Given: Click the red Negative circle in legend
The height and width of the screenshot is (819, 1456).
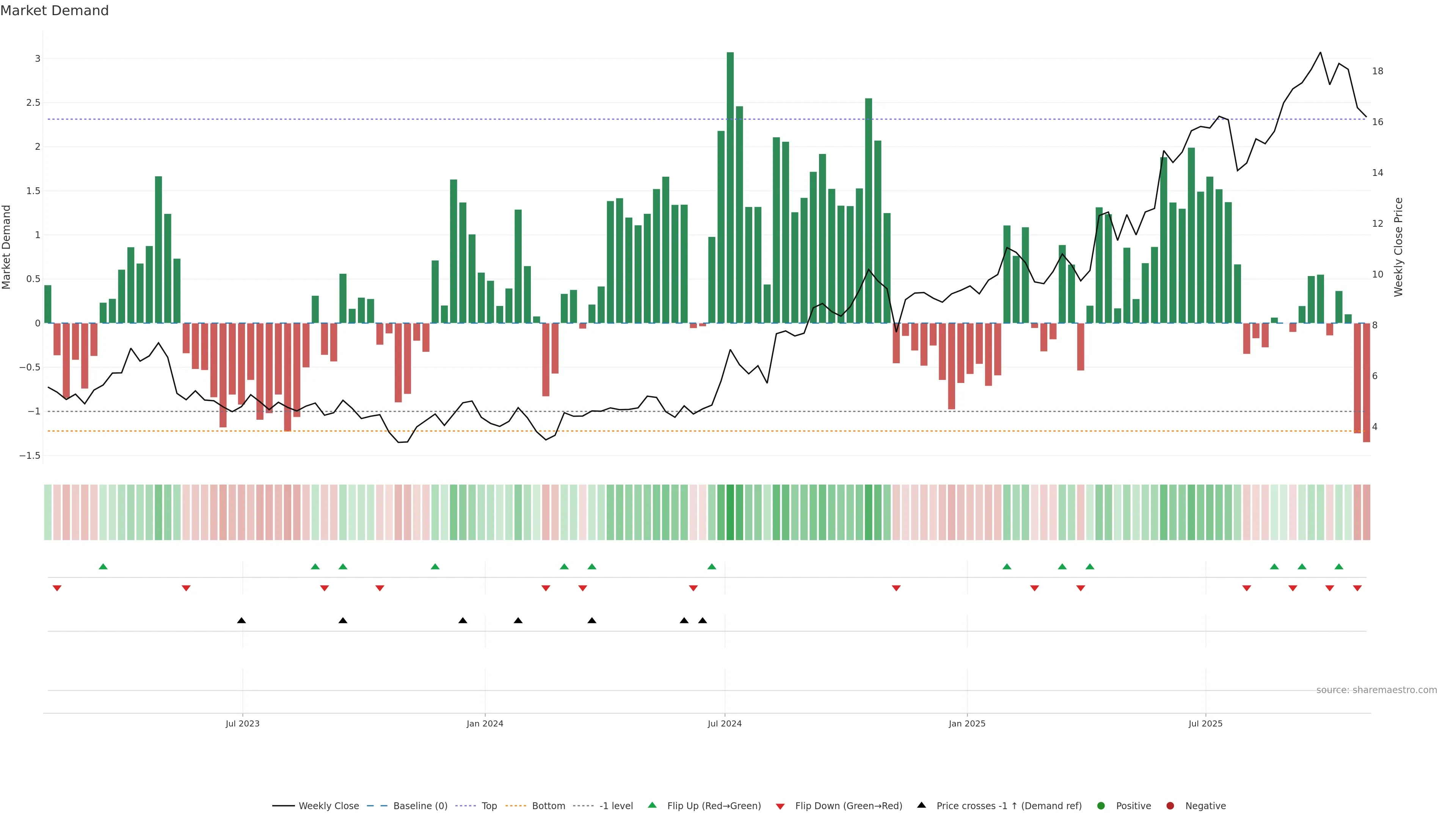Looking at the screenshot, I should pyautogui.click(x=1170, y=805).
